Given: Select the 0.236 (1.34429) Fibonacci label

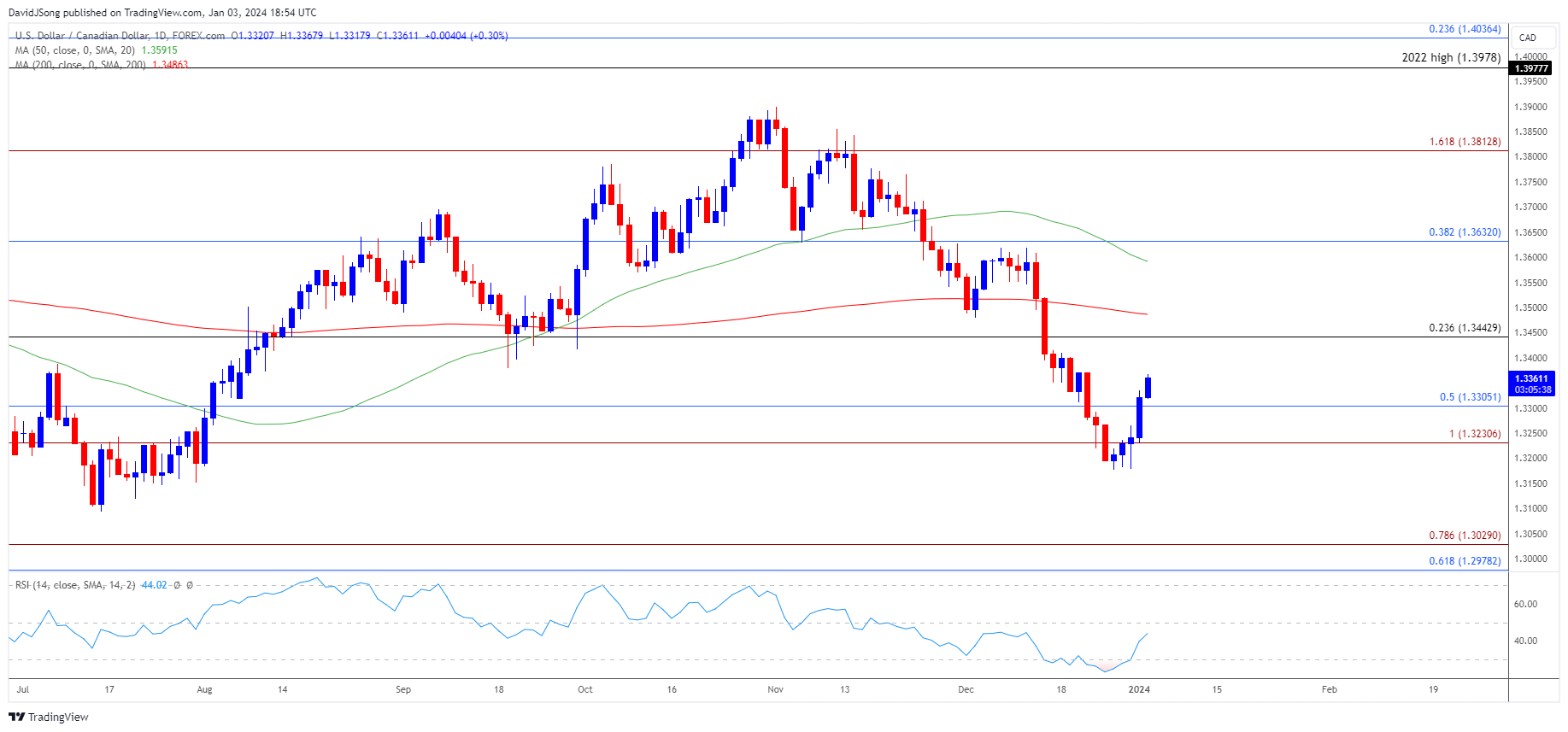Looking at the screenshot, I should [1465, 328].
